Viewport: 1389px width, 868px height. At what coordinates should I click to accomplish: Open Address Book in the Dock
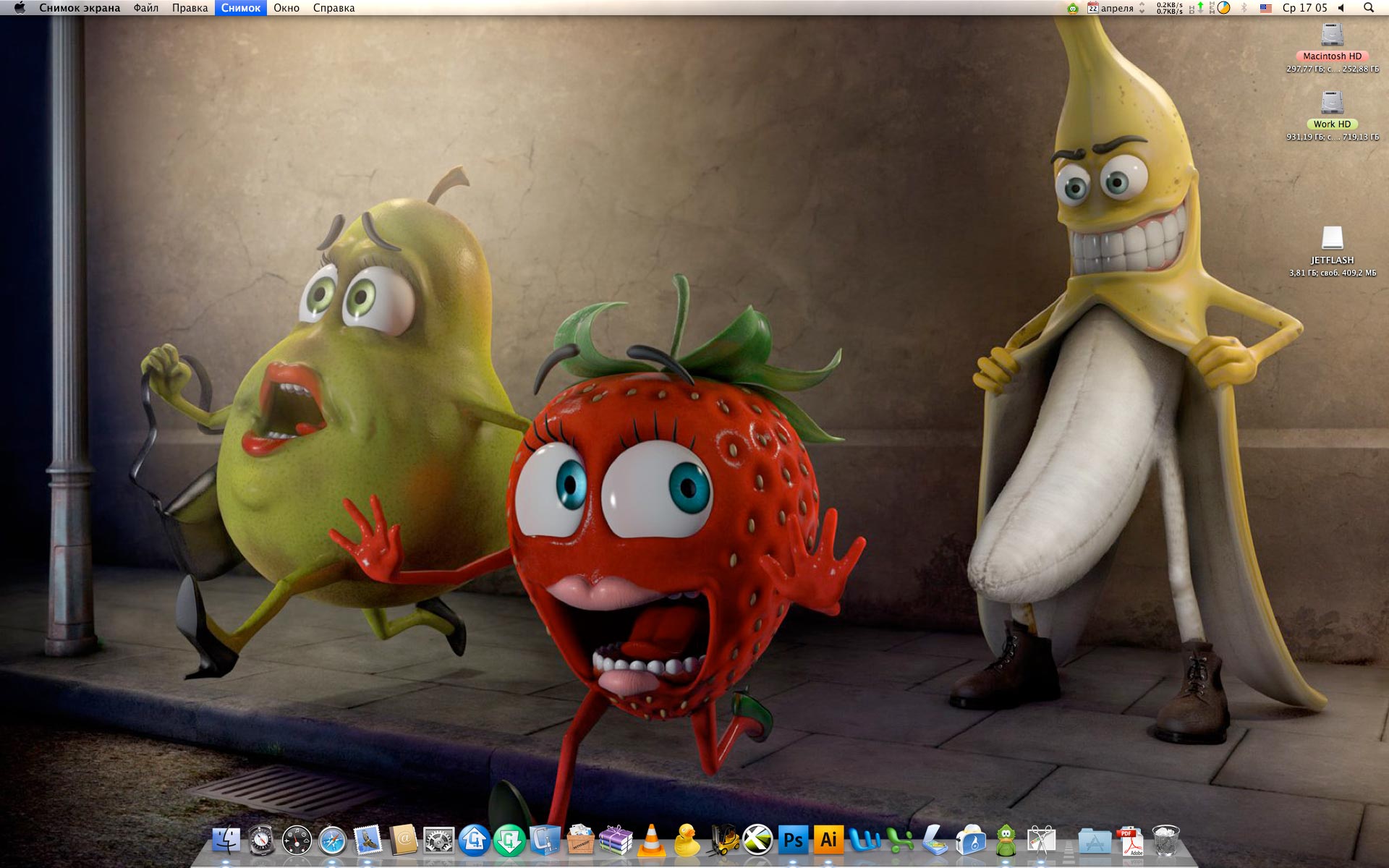(x=404, y=841)
